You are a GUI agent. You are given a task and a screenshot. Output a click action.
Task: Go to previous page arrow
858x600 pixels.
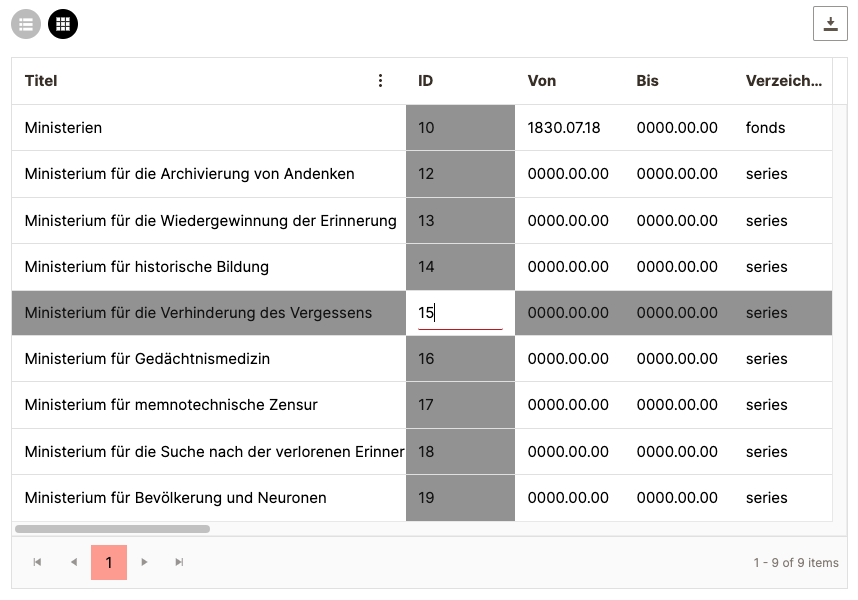pyautogui.click(x=73, y=563)
